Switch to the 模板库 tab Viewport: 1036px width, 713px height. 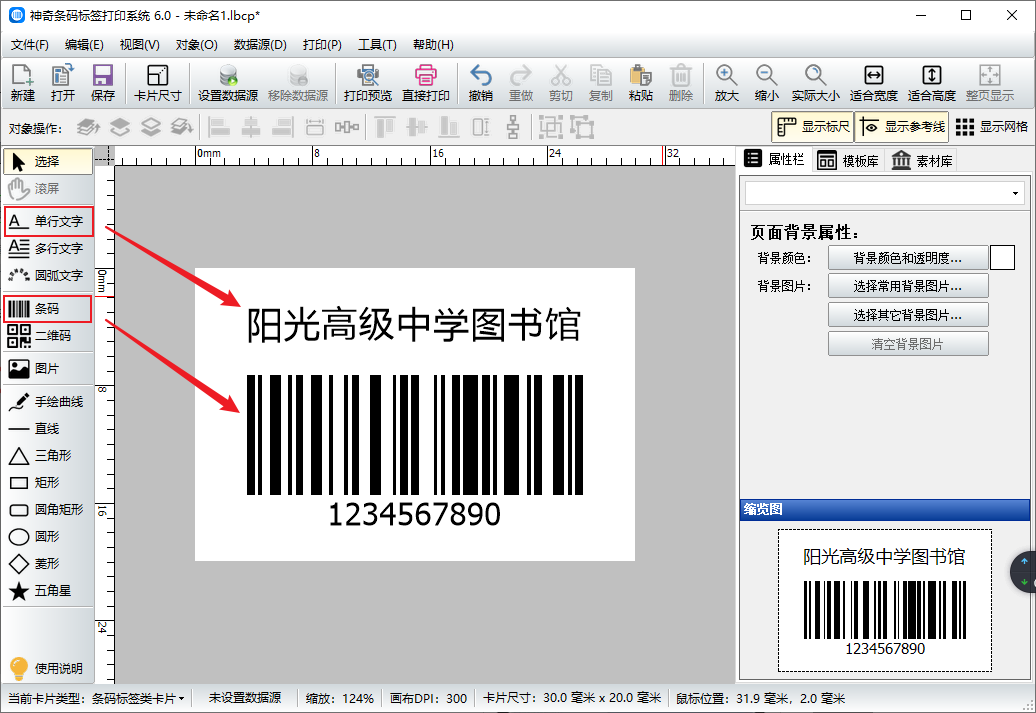pyautogui.click(x=848, y=161)
